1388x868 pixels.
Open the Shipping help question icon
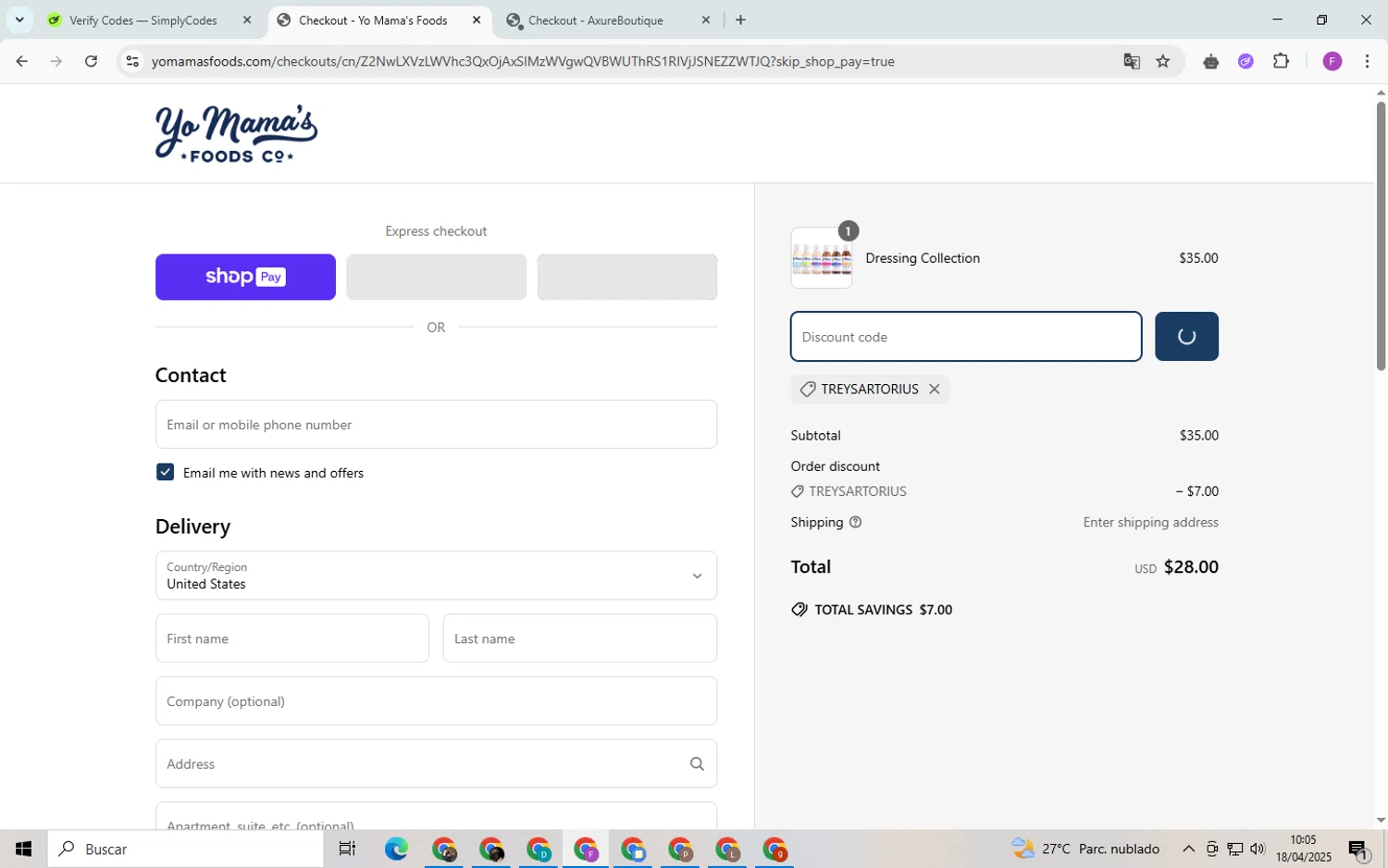[x=856, y=522]
